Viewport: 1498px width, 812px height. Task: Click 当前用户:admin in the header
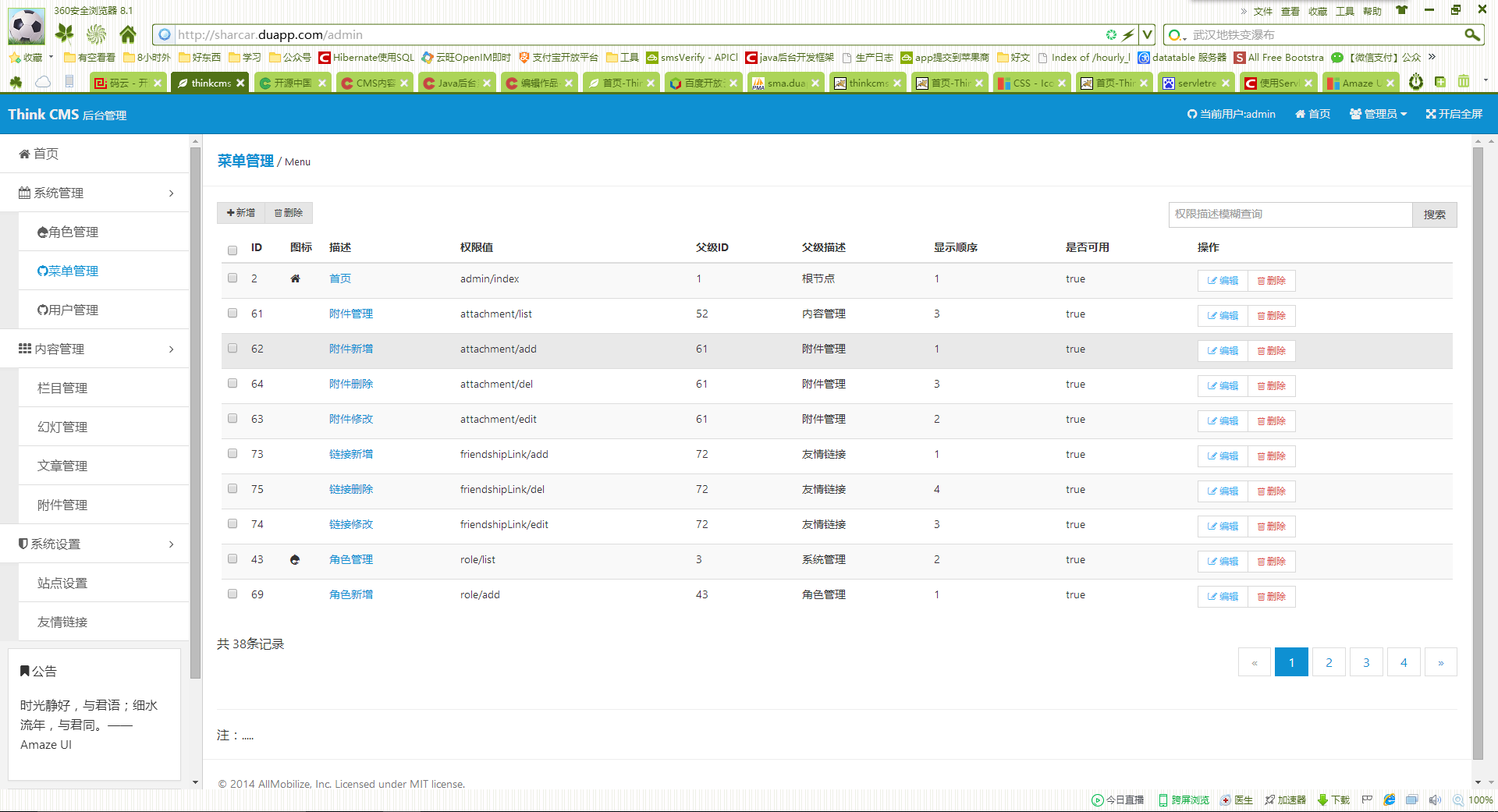tap(1231, 114)
